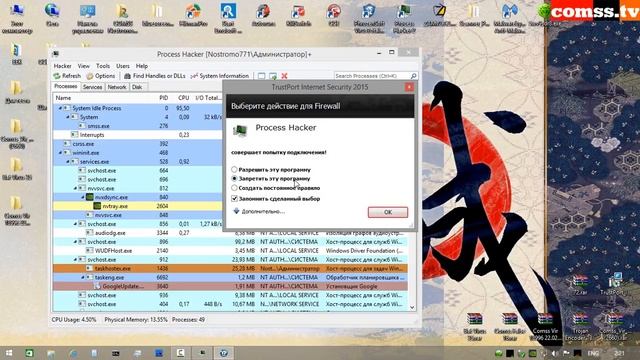640x360 pixels.
Task: Select the smss.exe process row
Action: tap(138, 126)
